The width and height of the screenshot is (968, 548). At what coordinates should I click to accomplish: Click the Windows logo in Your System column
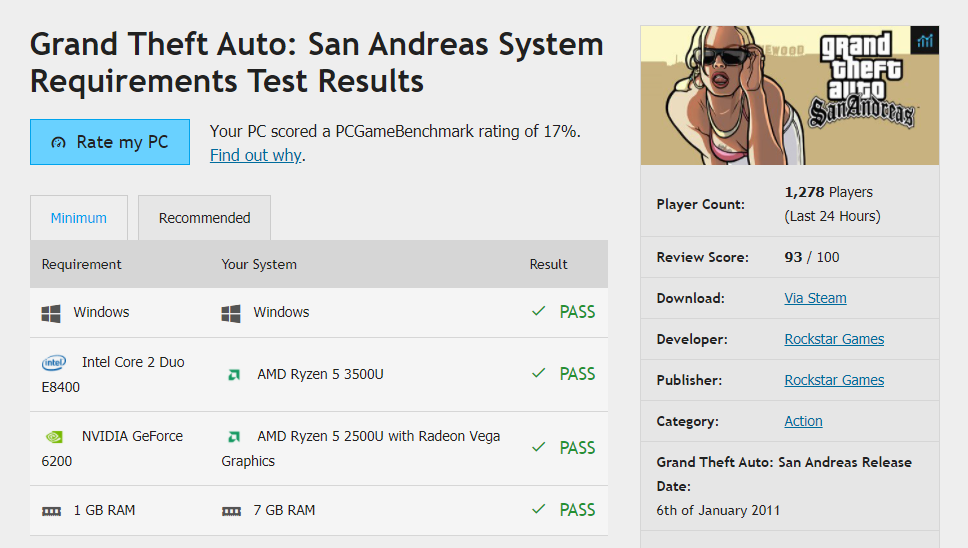231,313
